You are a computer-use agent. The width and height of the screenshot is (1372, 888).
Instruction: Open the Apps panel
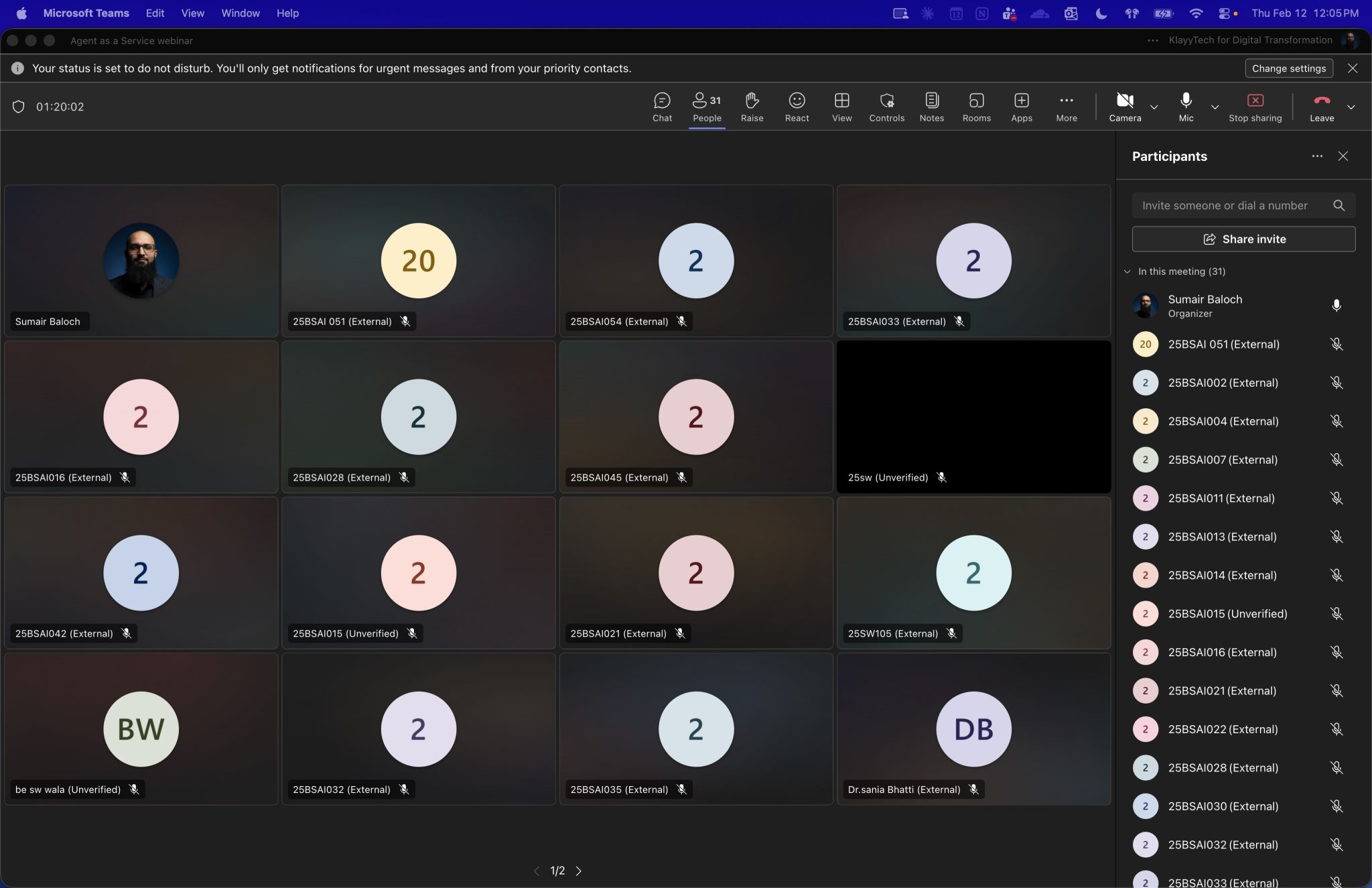pyautogui.click(x=1021, y=107)
